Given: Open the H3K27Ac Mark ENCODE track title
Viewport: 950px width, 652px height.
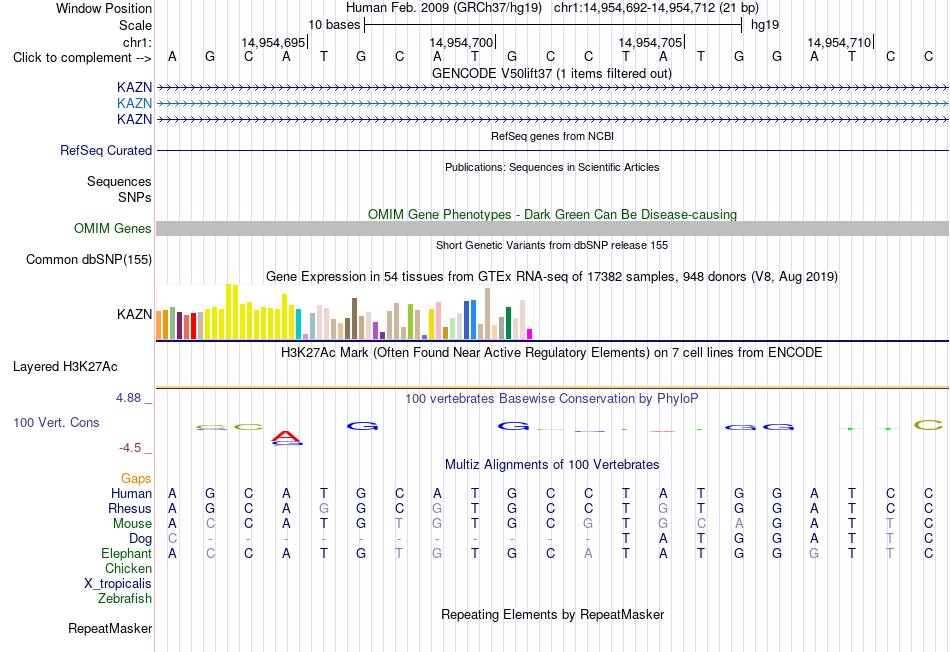Looking at the screenshot, I should pos(552,353).
